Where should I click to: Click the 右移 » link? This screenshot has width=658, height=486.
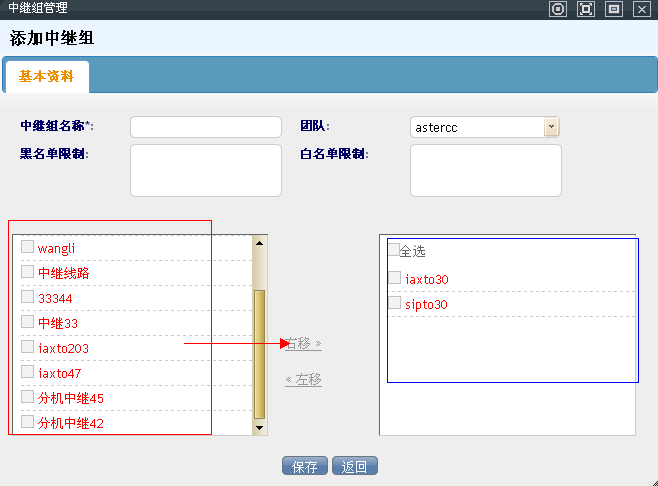point(305,343)
